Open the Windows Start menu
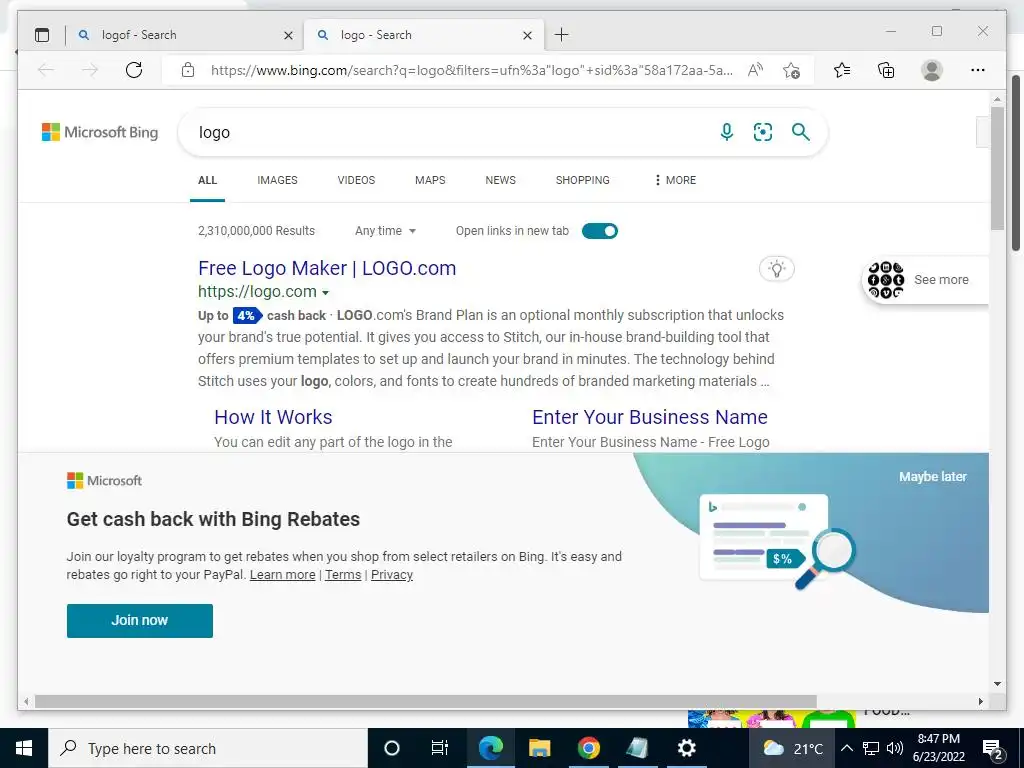The height and width of the screenshot is (768, 1024). pyautogui.click(x=24, y=748)
